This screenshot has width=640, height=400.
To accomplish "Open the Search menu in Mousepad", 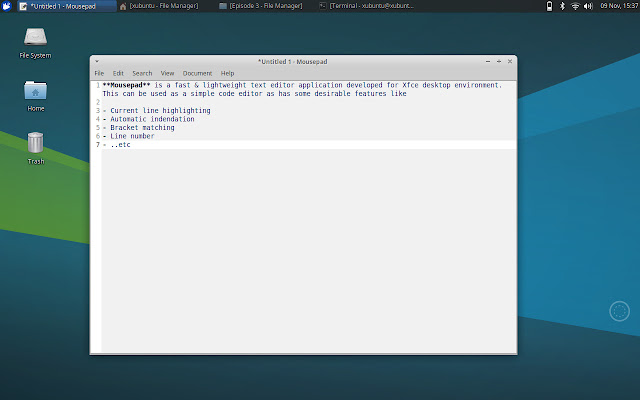I will 142,73.
